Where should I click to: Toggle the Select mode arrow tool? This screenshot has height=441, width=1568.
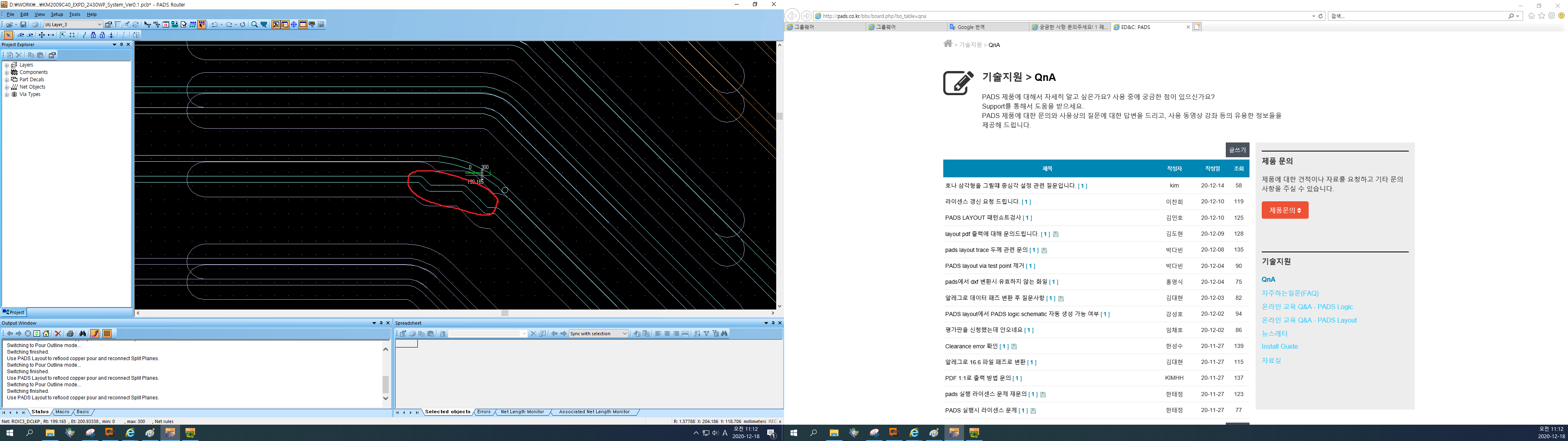pos(9,35)
